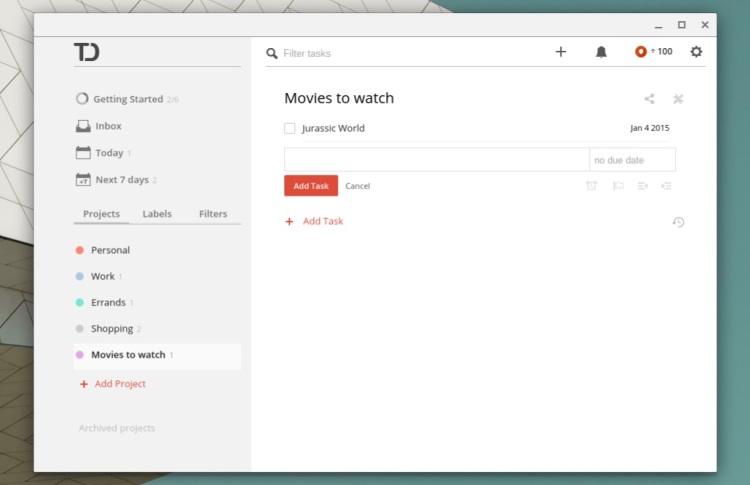Click the Movies to watch heading
The height and width of the screenshot is (485, 750).
click(x=339, y=98)
